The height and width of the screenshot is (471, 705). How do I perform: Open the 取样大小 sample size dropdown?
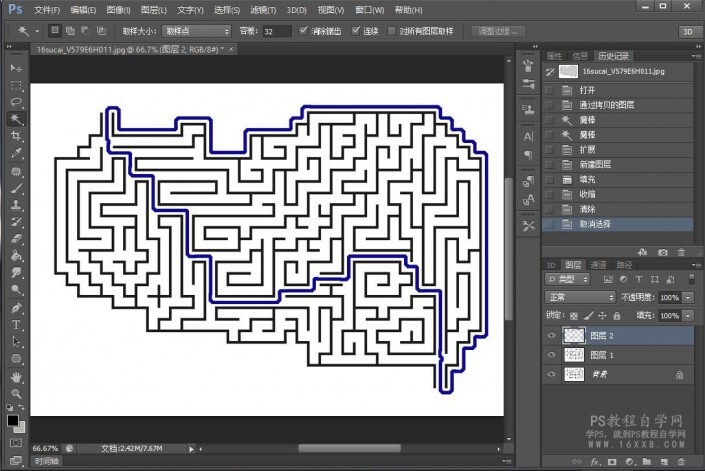[x=196, y=31]
